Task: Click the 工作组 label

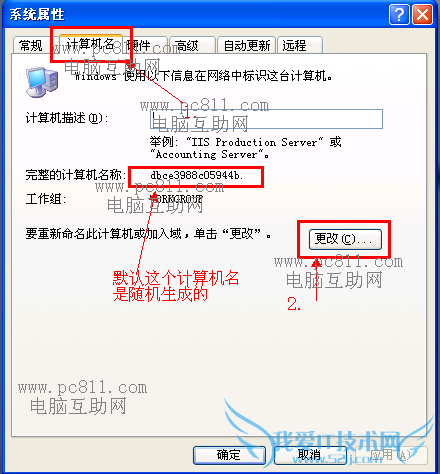Action: click(46, 199)
